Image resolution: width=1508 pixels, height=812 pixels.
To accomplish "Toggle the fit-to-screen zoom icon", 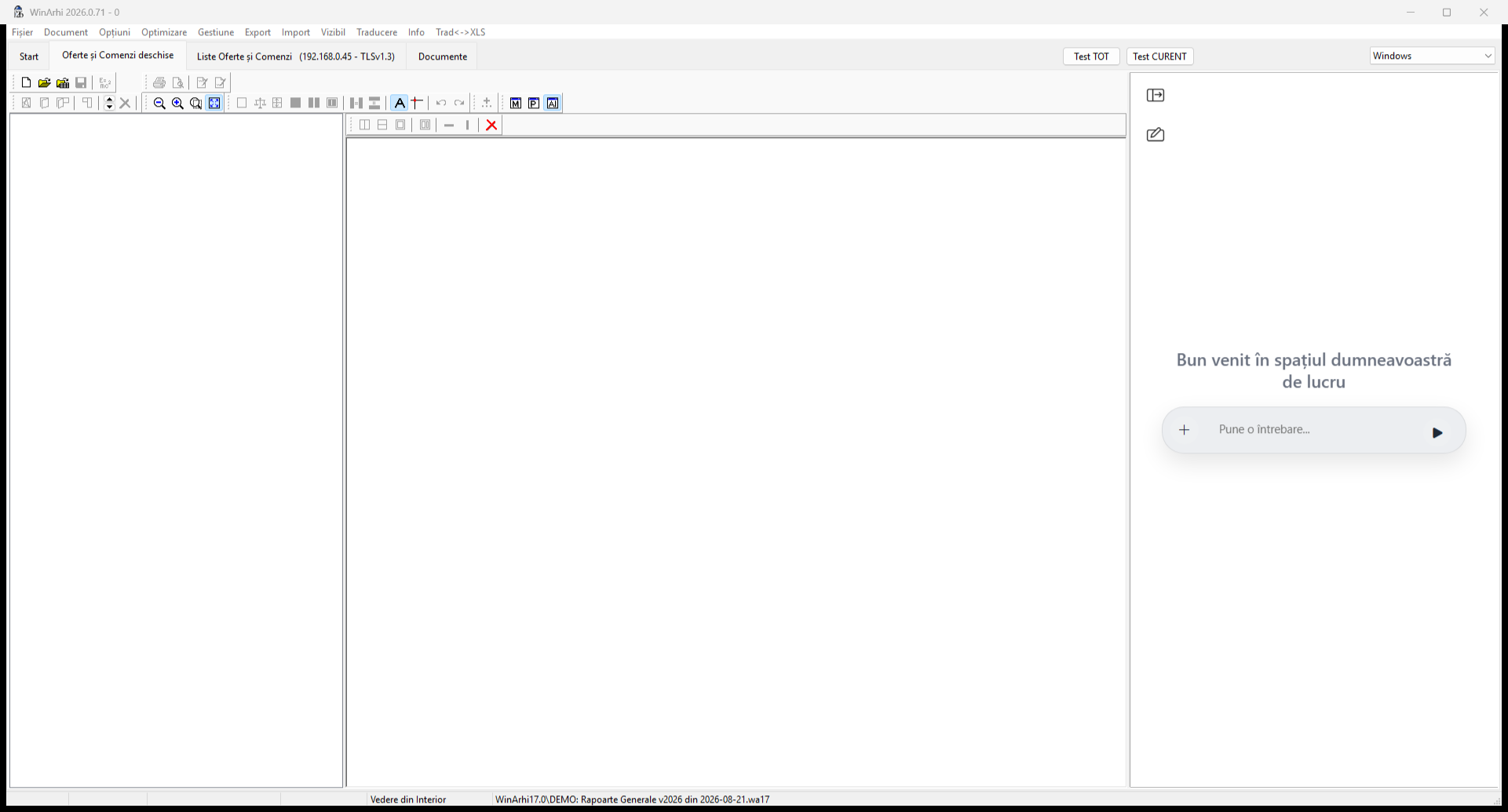I will (214, 103).
